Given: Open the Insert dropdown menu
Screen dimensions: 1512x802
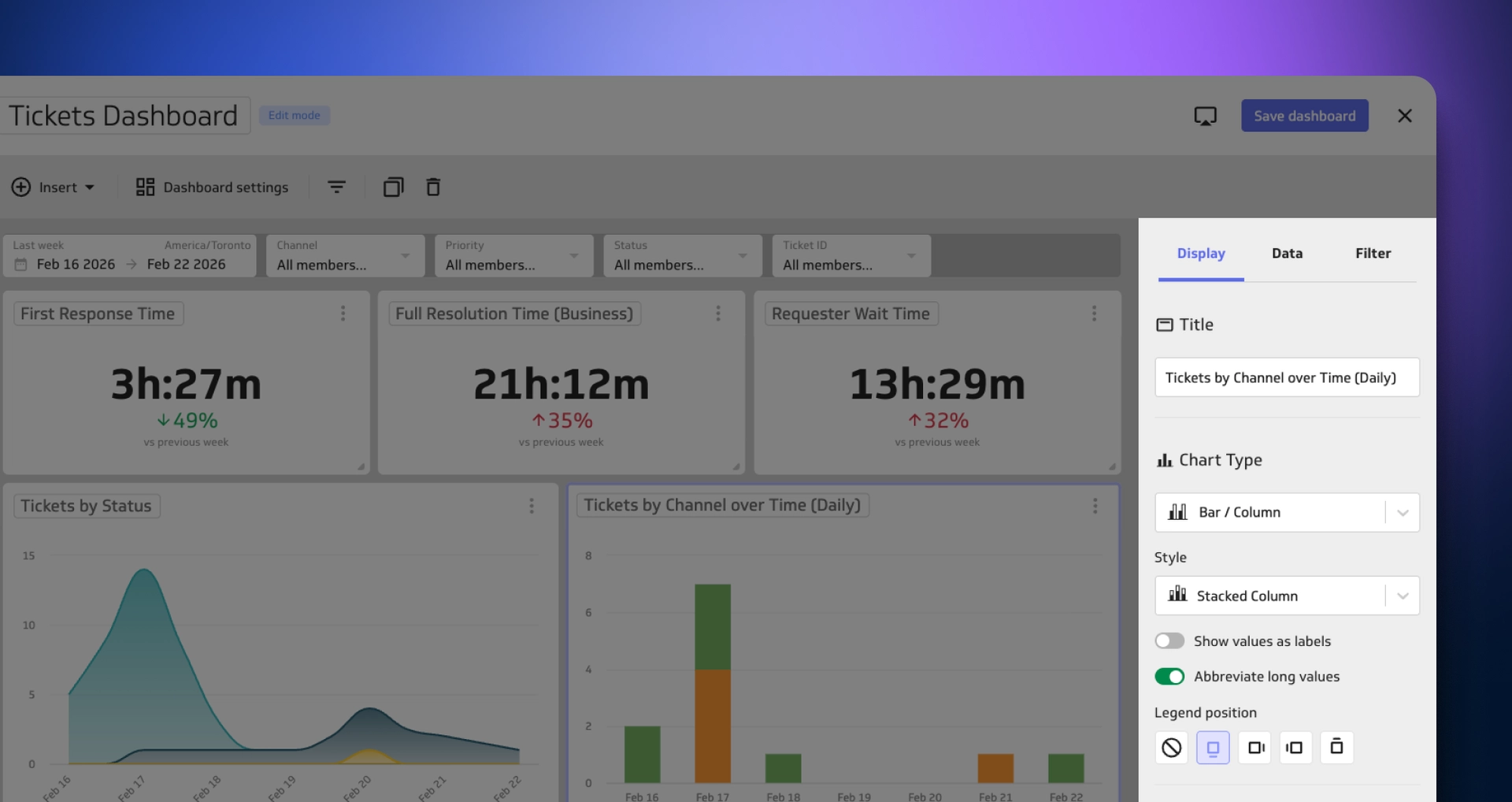Looking at the screenshot, I should click(x=54, y=187).
